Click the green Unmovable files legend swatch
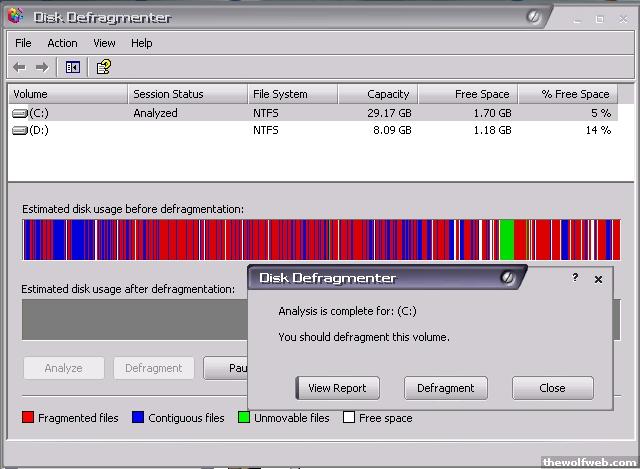This screenshot has width=640, height=469. pos(244,418)
